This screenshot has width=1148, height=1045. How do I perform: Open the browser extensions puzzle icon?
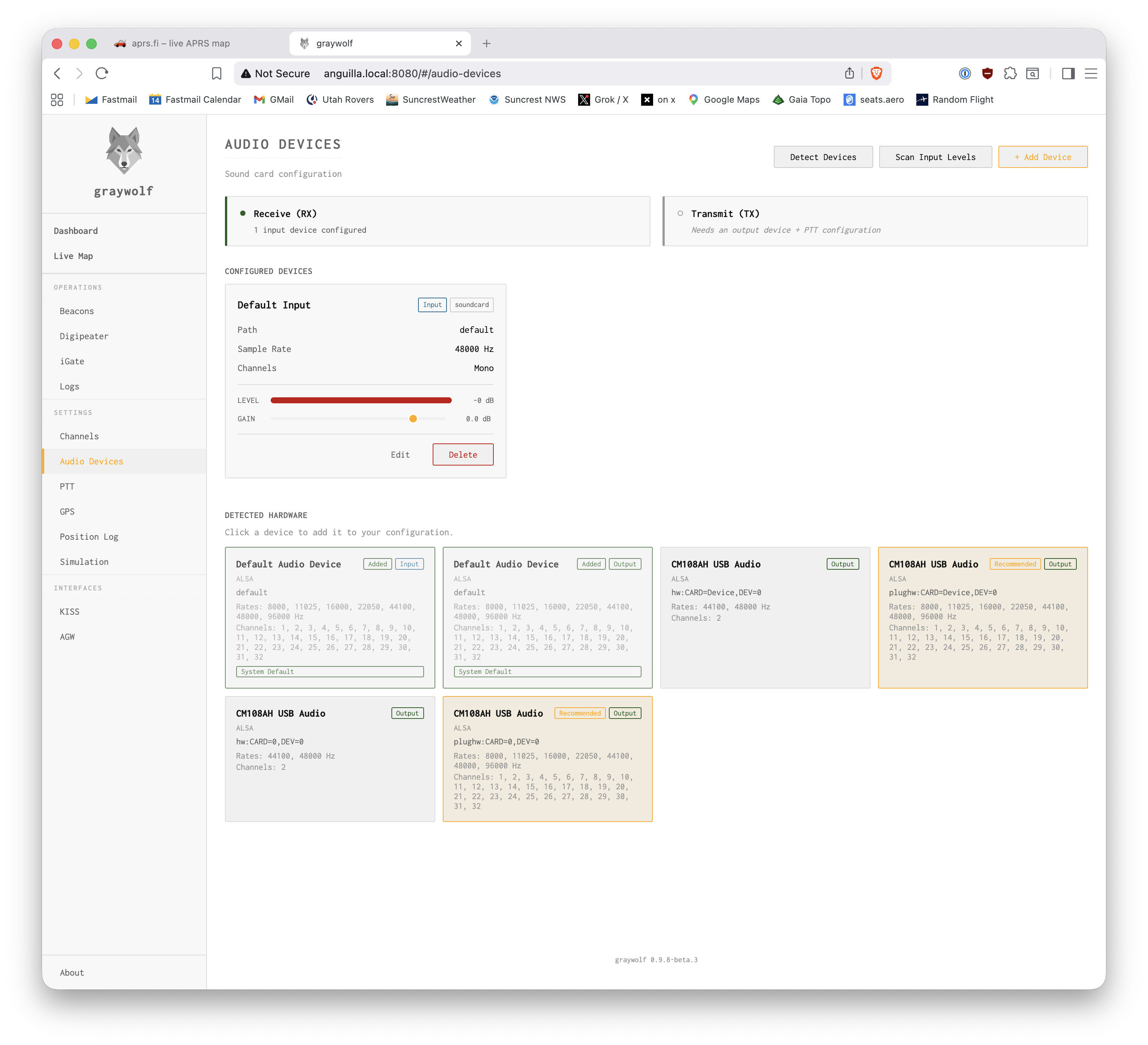[1010, 73]
